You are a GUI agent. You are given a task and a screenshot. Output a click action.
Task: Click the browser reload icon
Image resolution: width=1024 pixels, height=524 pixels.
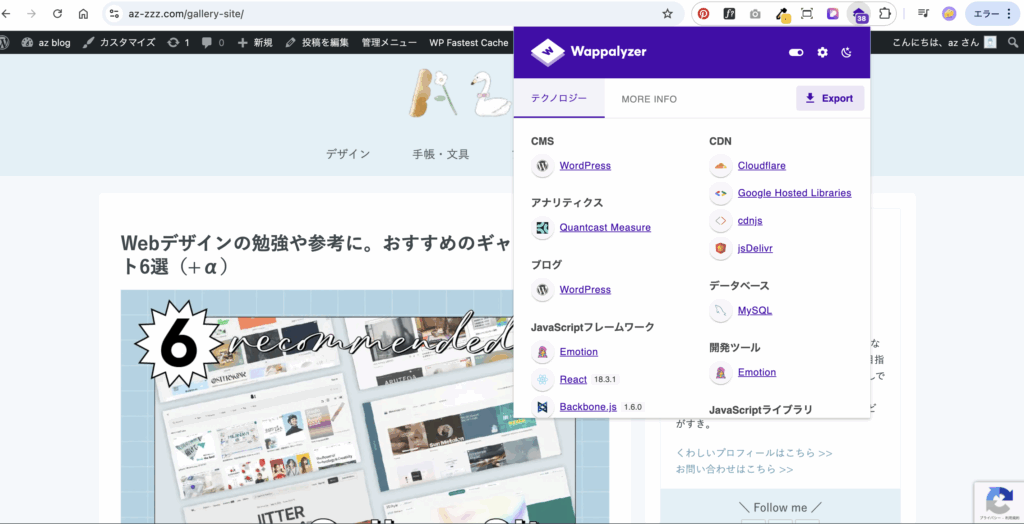click(57, 14)
